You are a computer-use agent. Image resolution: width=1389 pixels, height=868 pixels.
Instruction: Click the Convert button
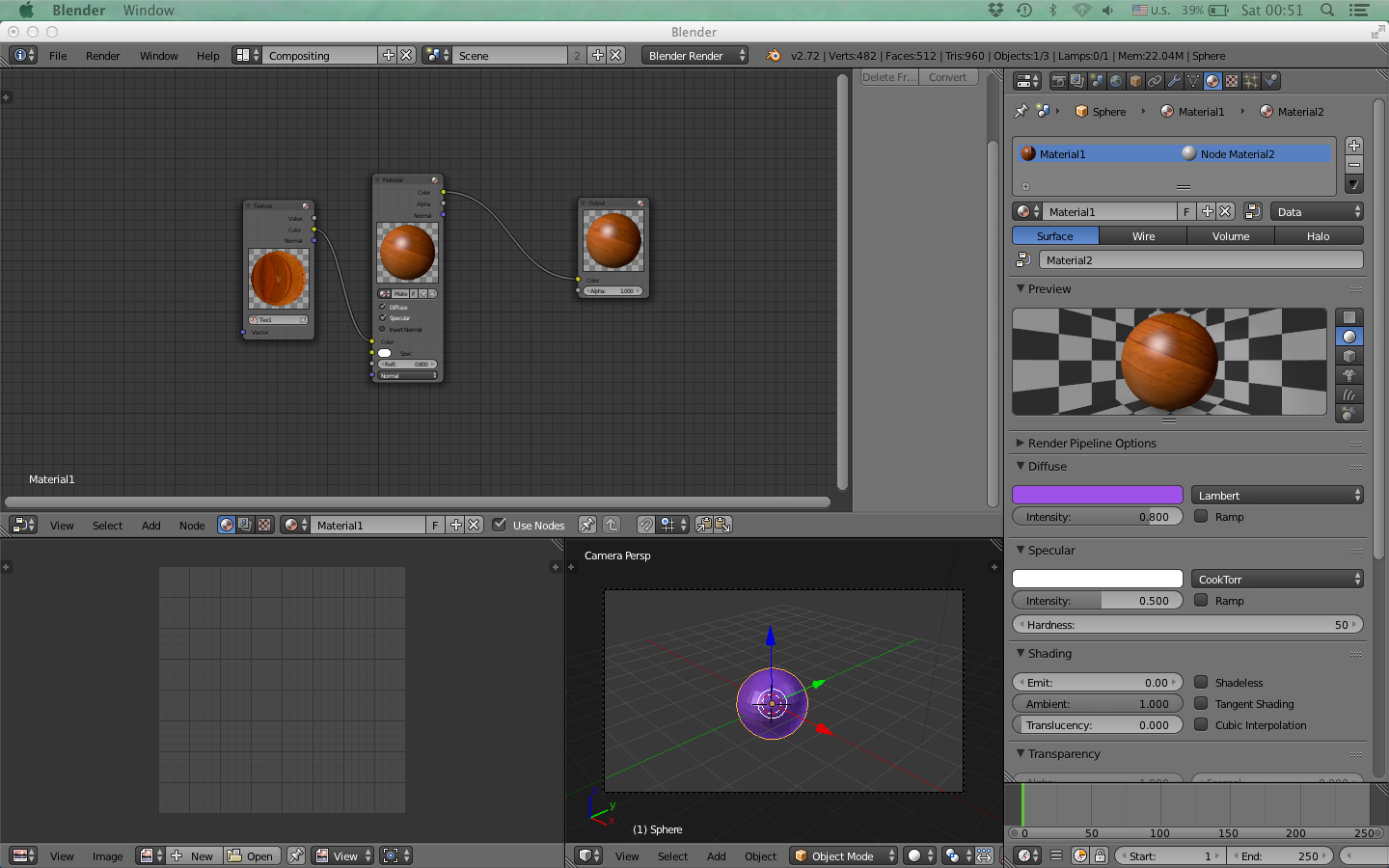(x=948, y=77)
